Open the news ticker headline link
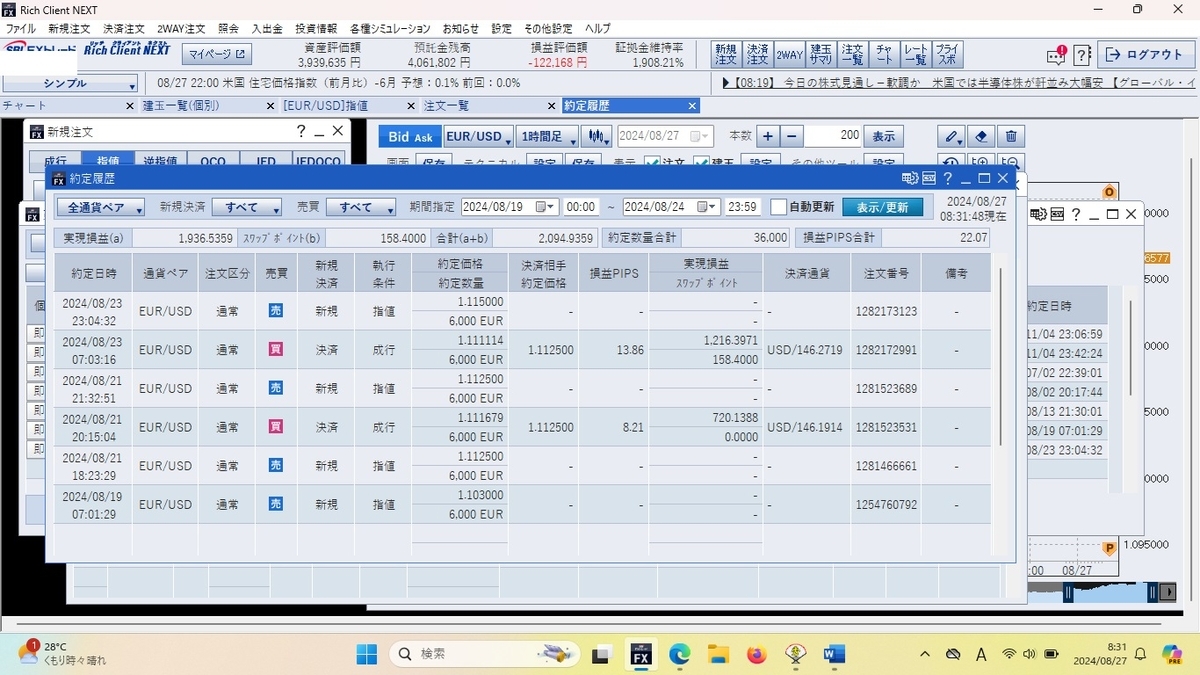1200x675 pixels. (x=958, y=84)
